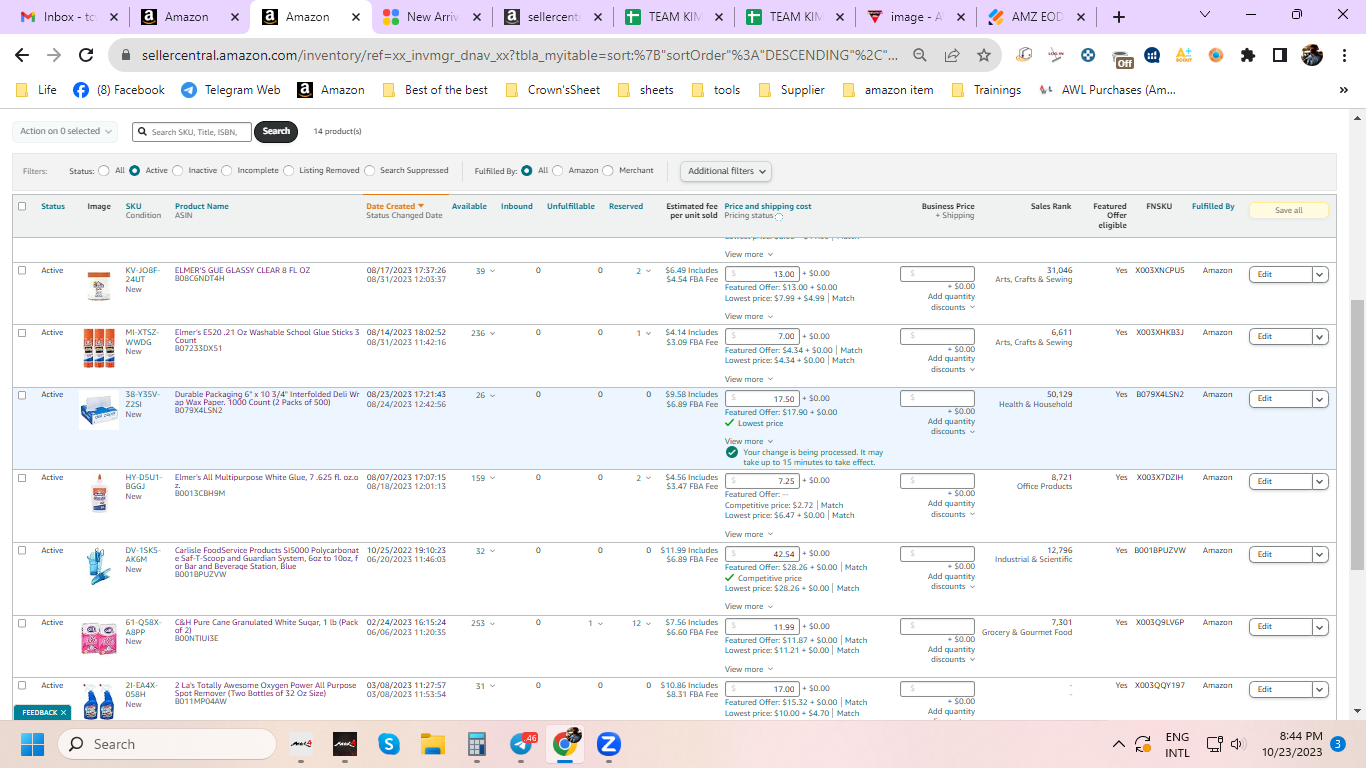
Task: Set Status filter to Search Suppressed
Action: [370, 171]
